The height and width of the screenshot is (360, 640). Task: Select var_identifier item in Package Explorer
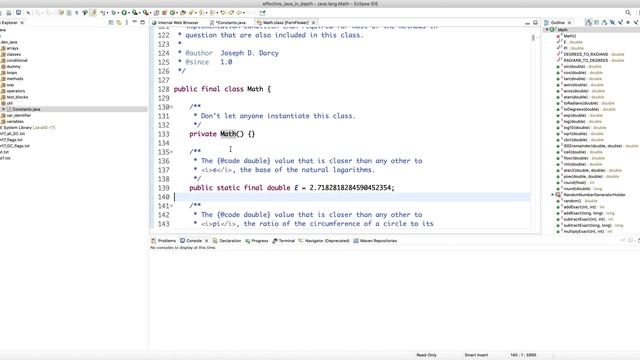(16, 116)
